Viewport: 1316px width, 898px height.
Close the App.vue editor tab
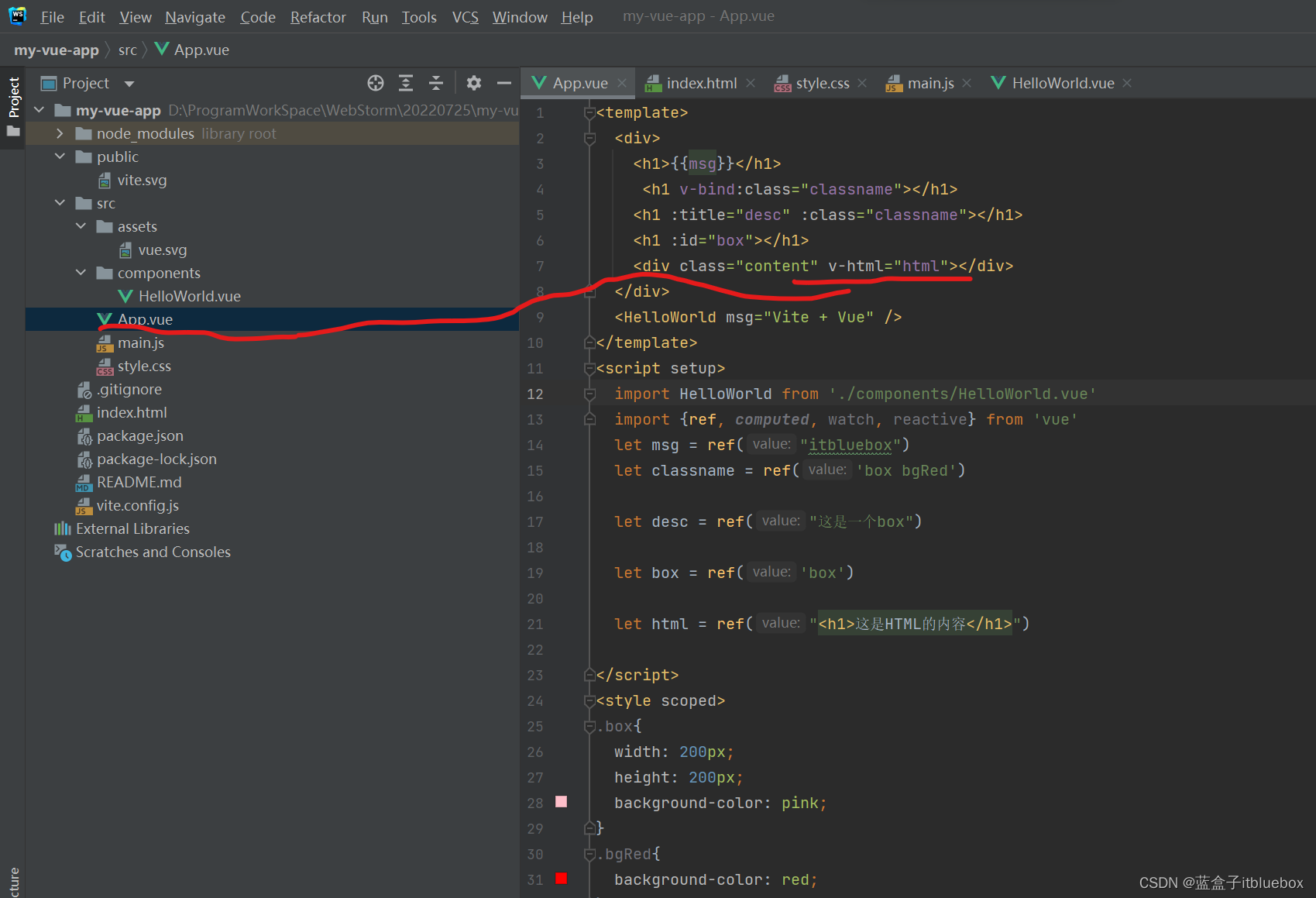click(622, 83)
